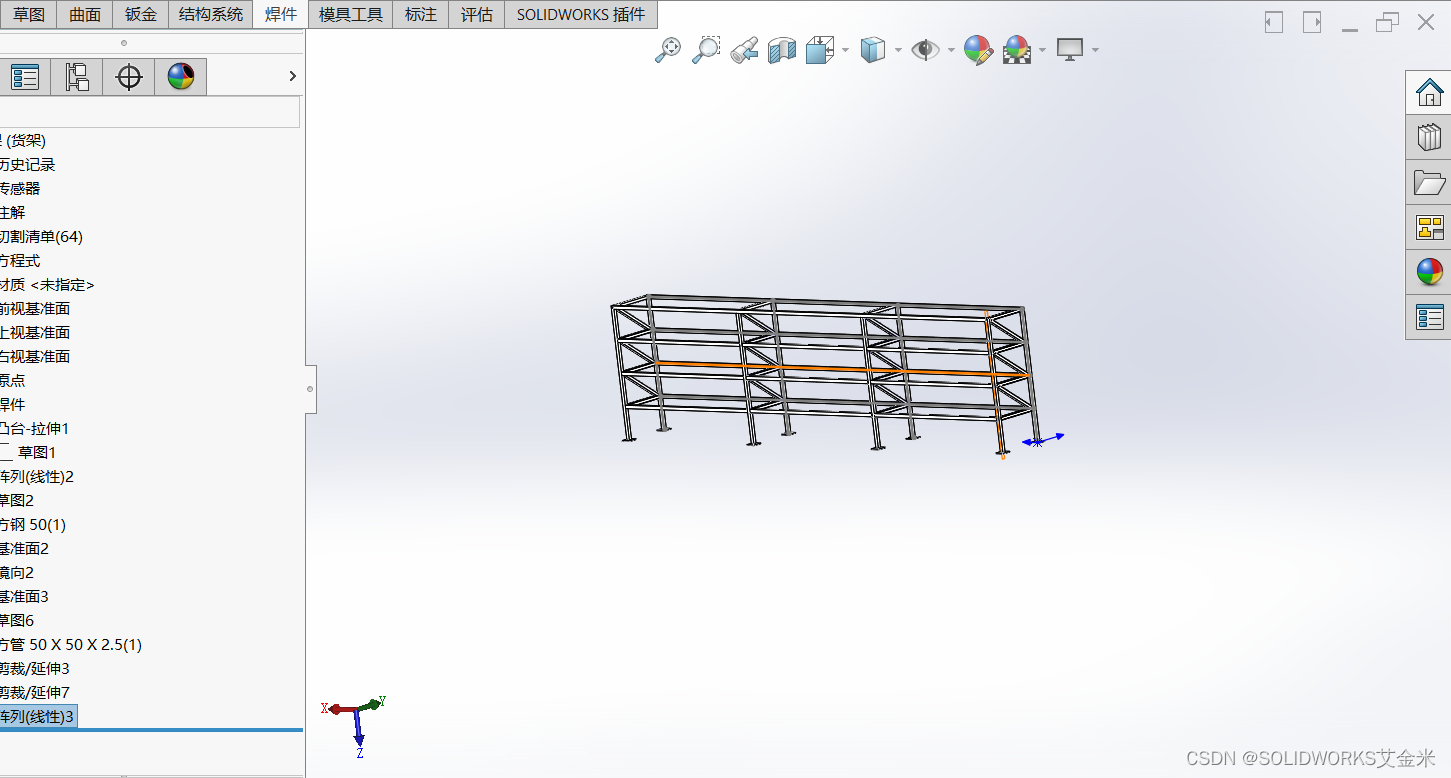
Task: Select 草图1 in the feature tree
Action: (x=37, y=453)
